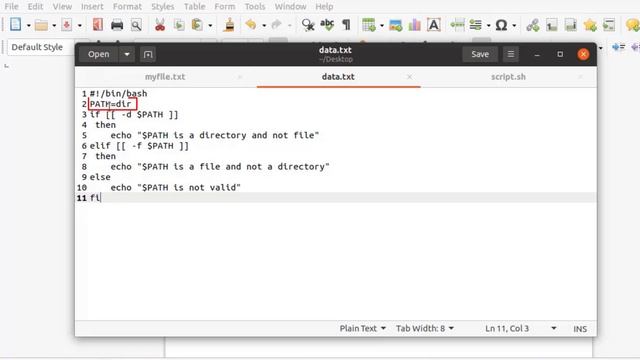Click the Insert Image icon
Screen dimensions: 640x360
396,25
